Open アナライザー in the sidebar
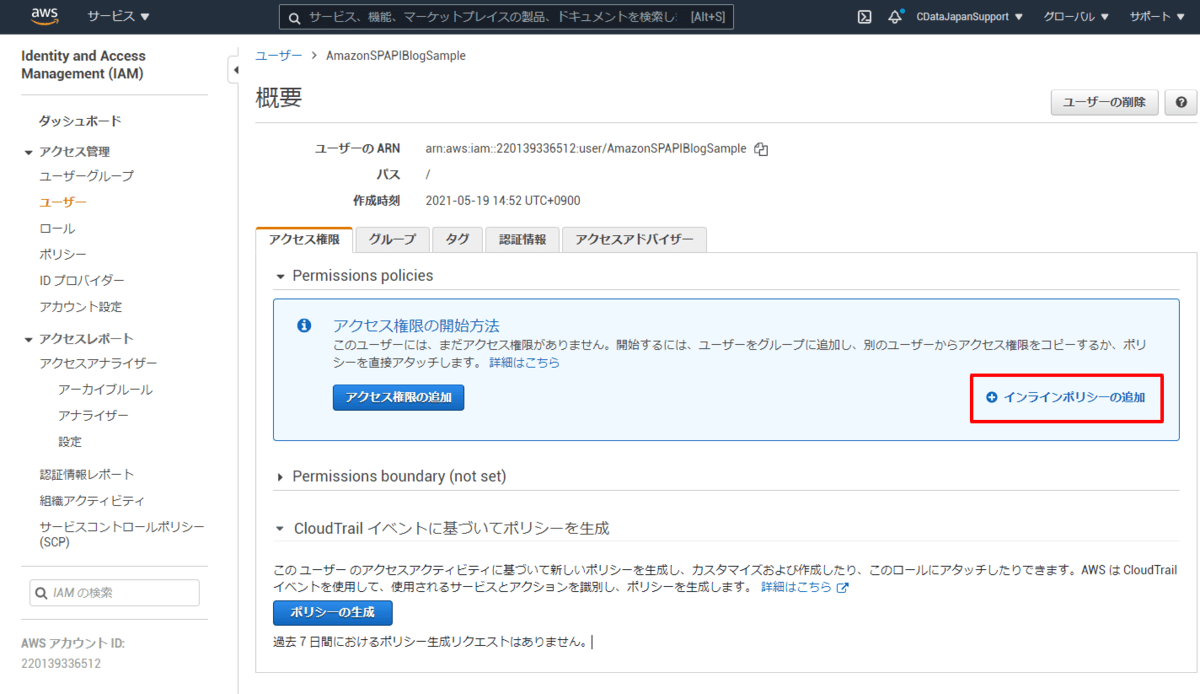 [93, 415]
